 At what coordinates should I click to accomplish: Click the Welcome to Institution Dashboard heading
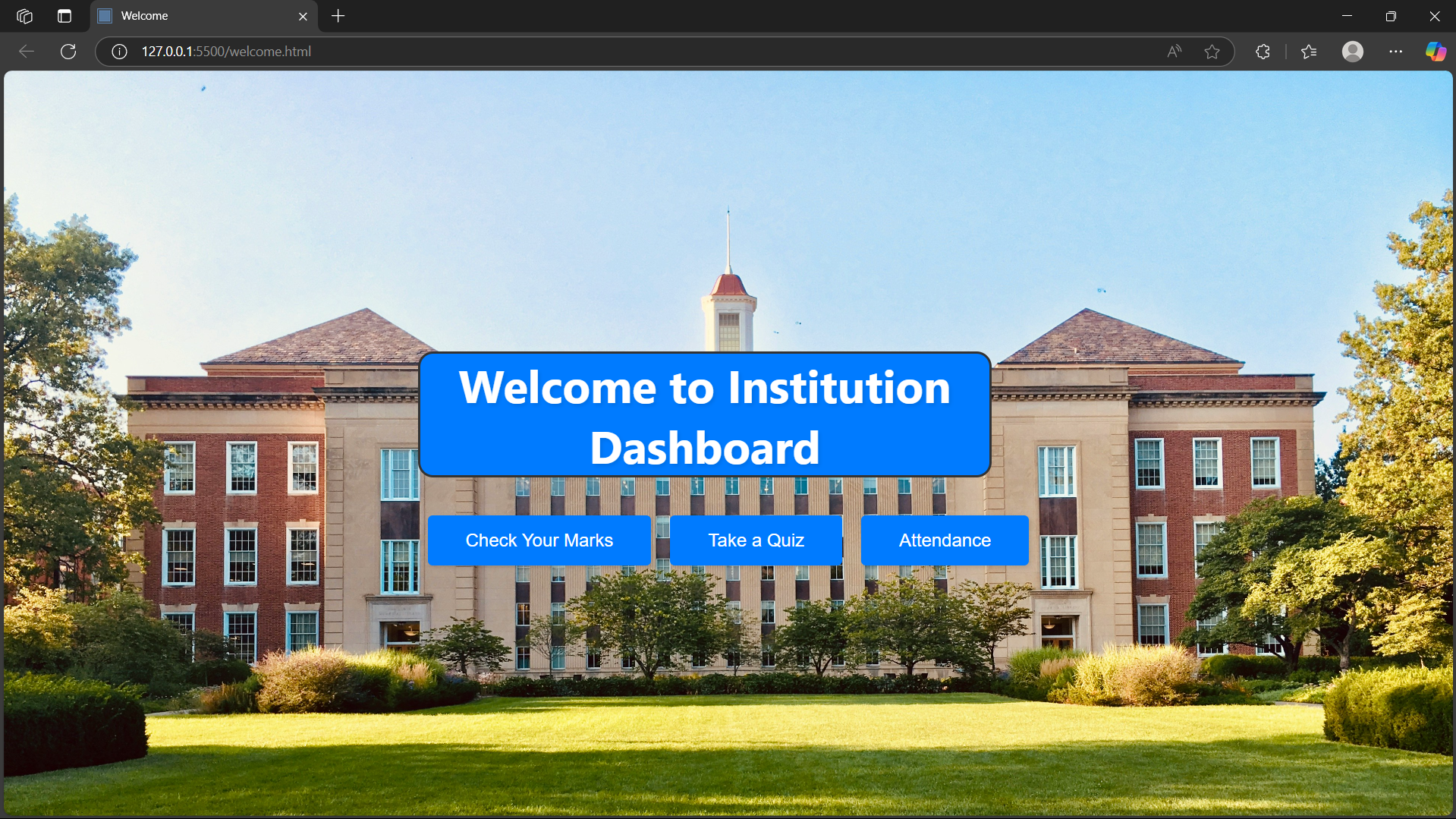(704, 415)
